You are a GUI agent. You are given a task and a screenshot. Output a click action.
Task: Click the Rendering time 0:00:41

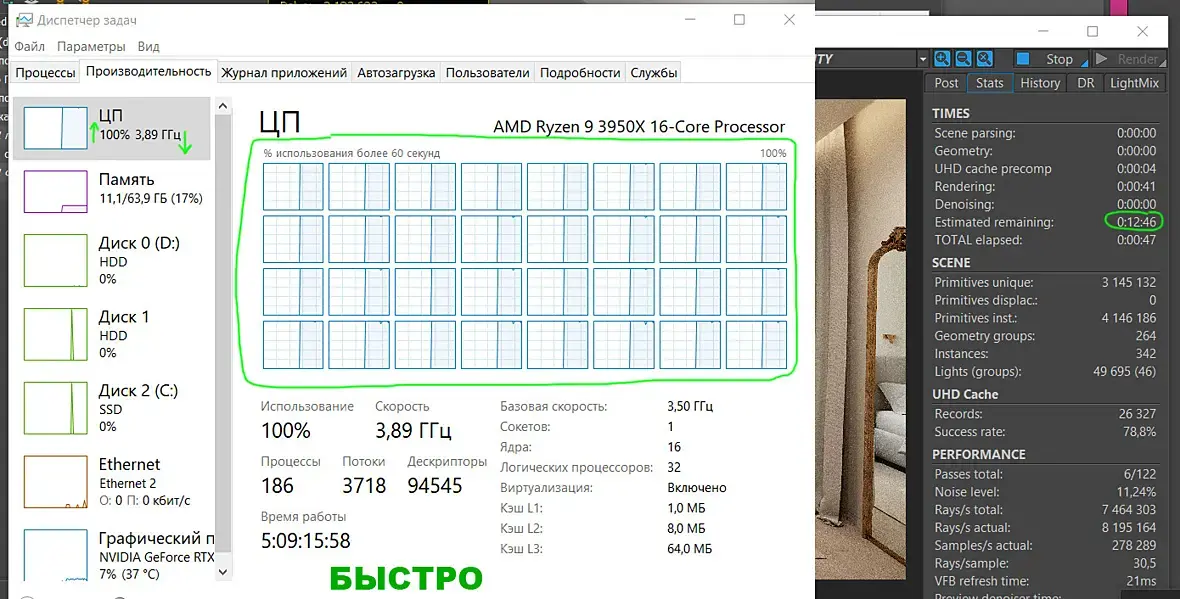point(1136,187)
